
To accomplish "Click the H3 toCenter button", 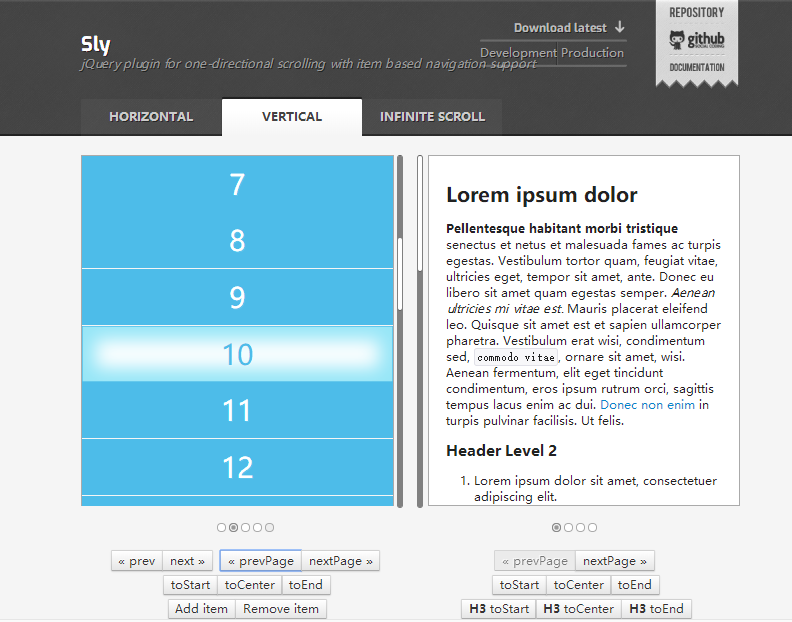I will [x=579, y=608].
